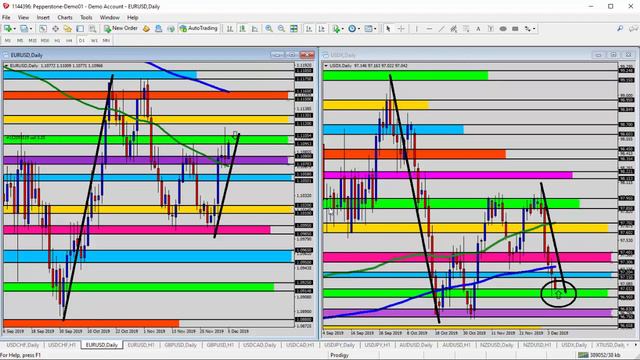Screen dimensions: 640x360
Task: Expand one-click trading triangle on EURUSD chart
Action: pyautogui.click(x=6, y=66)
